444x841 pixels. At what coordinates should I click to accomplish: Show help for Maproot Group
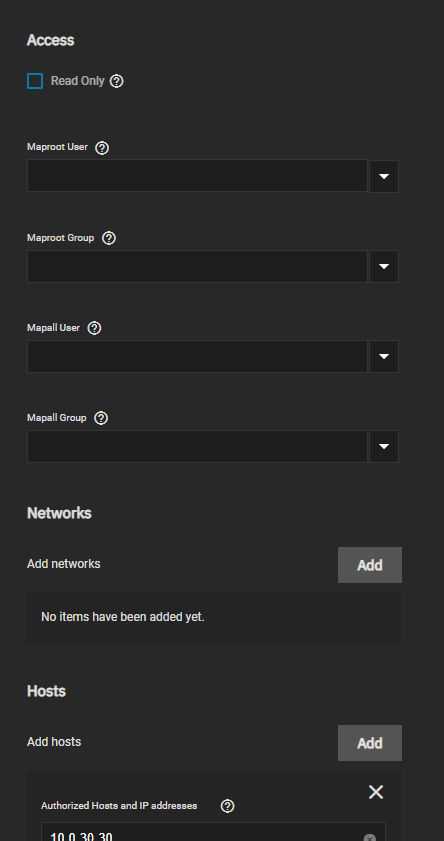[x=109, y=238]
